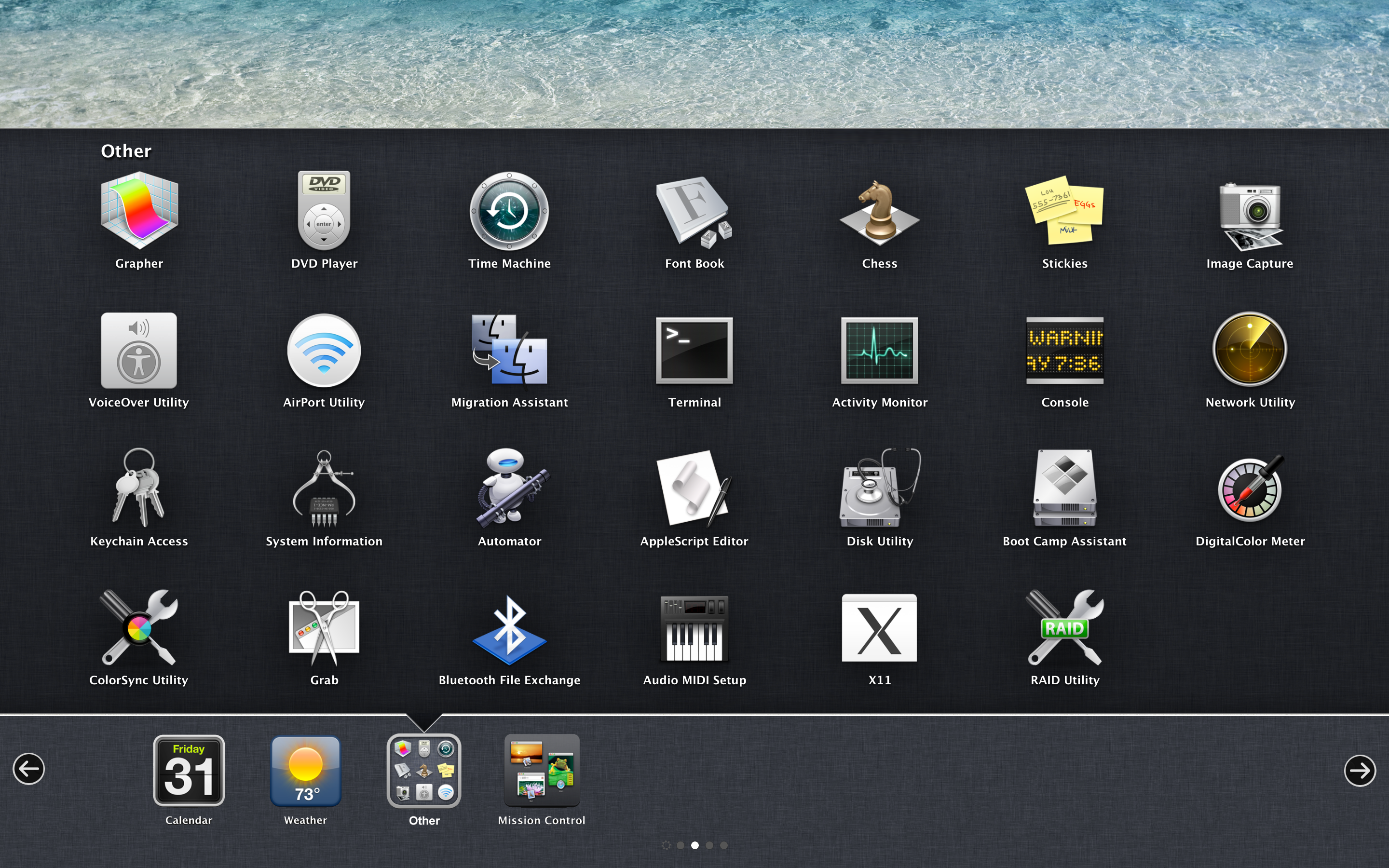Open Boot Camp Assistant
Viewport: 1389px width, 868px height.
1065,488
